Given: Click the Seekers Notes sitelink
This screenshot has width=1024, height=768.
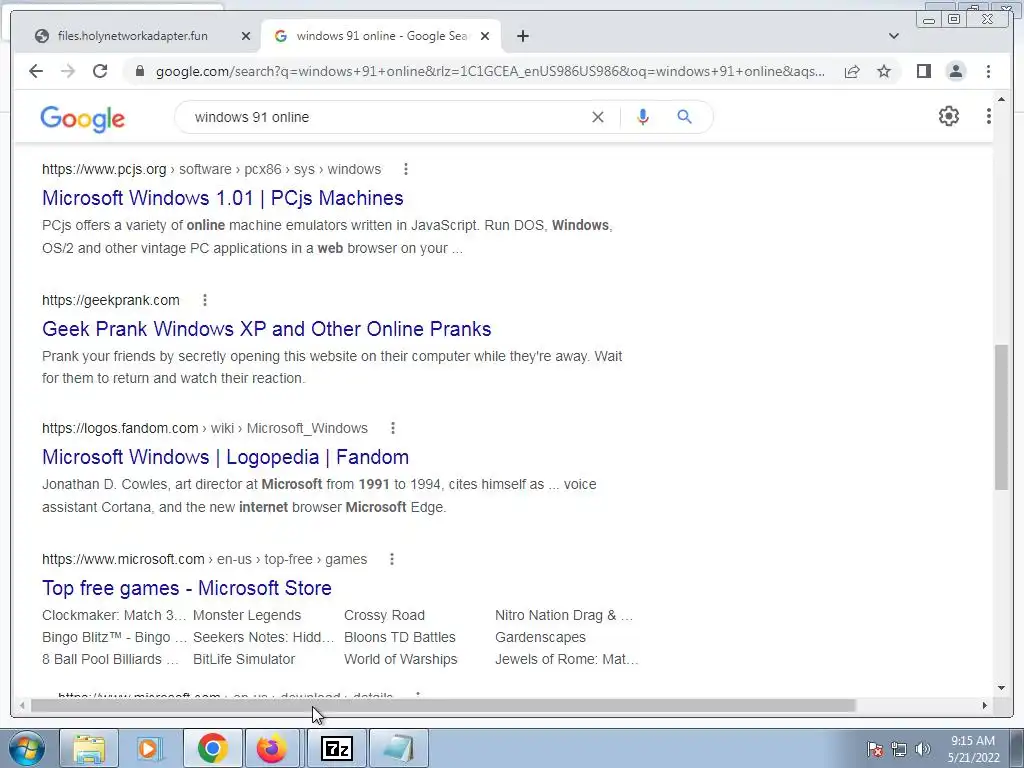Looking at the screenshot, I should pyautogui.click(x=263, y=637).
